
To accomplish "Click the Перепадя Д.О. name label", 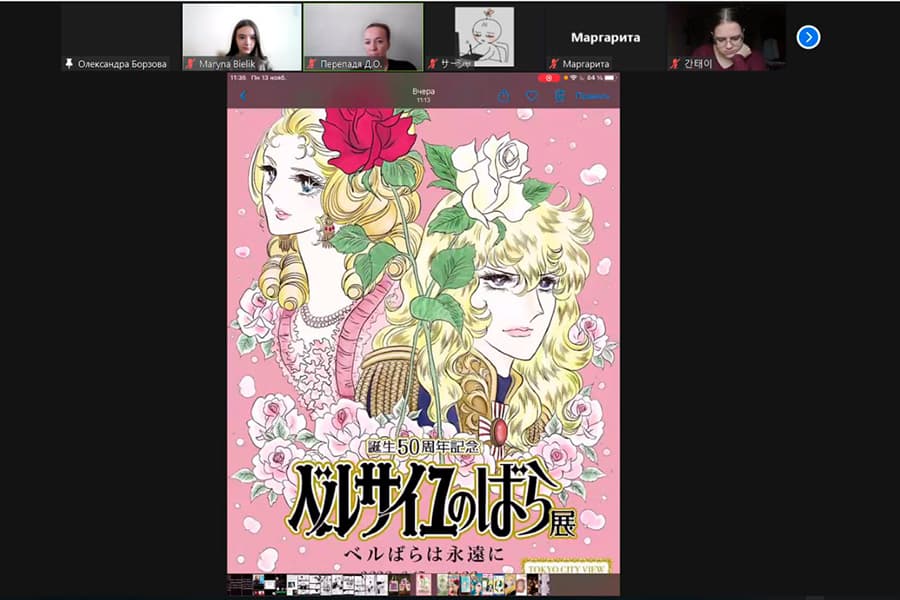I will tap(351, 64).
